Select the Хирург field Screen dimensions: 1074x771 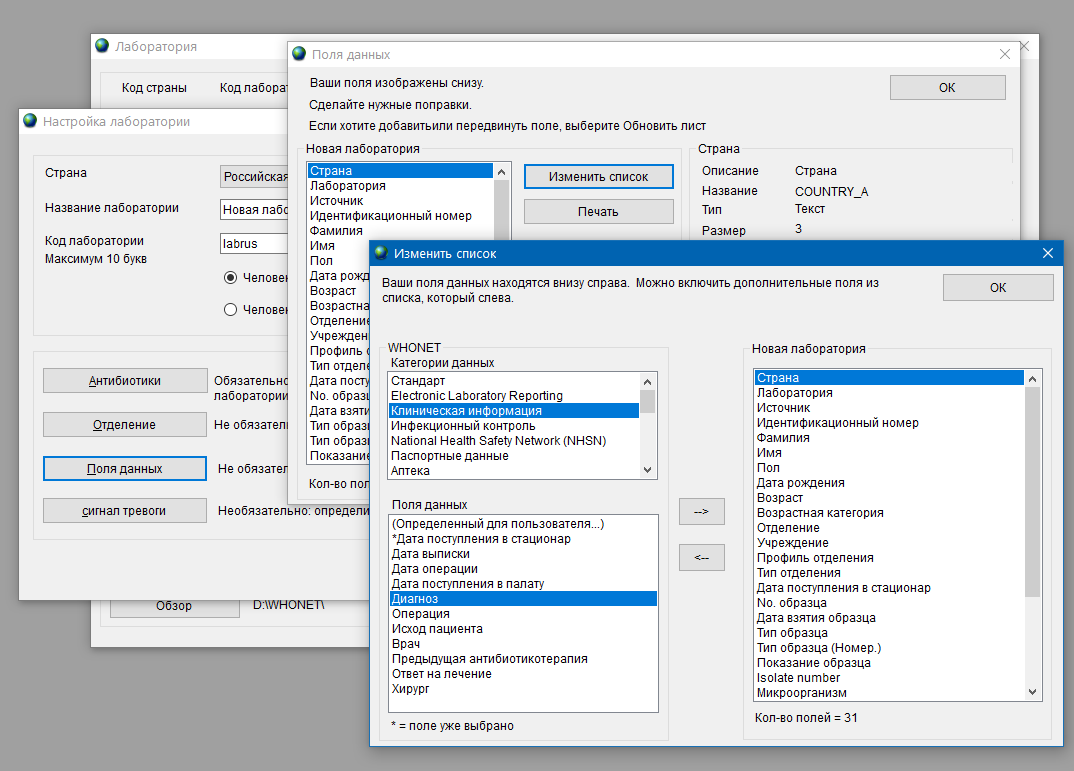tap(523, 690)
